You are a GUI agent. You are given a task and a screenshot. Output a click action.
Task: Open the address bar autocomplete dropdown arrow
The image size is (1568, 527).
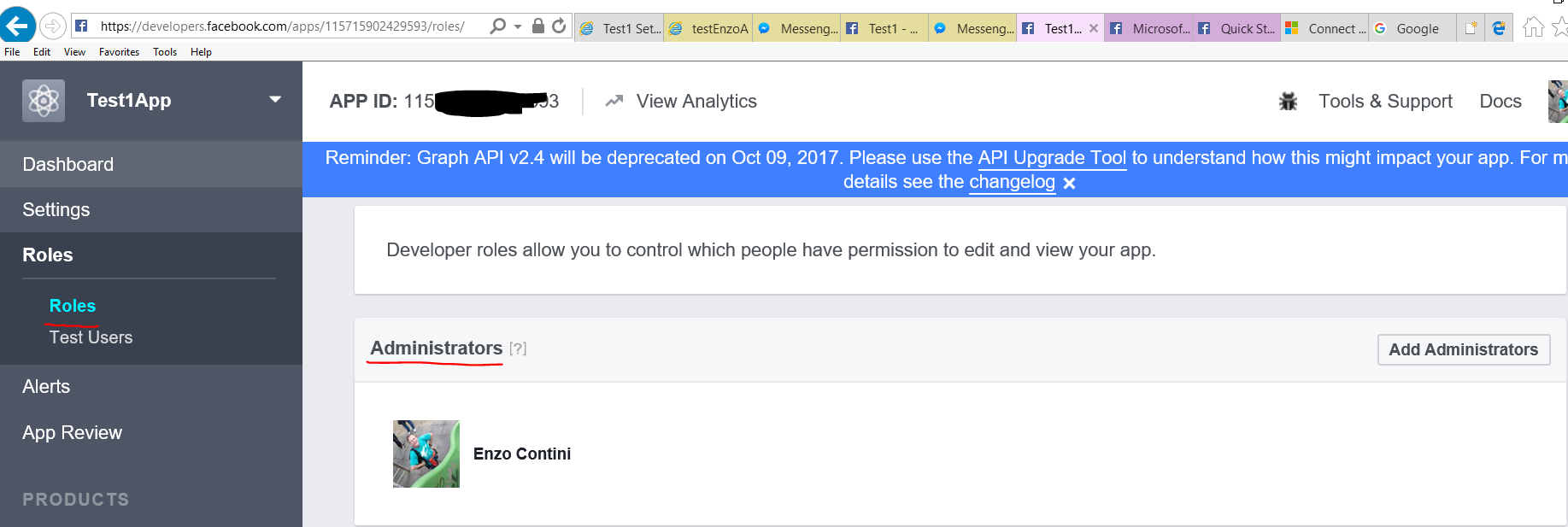pos(518,26)
